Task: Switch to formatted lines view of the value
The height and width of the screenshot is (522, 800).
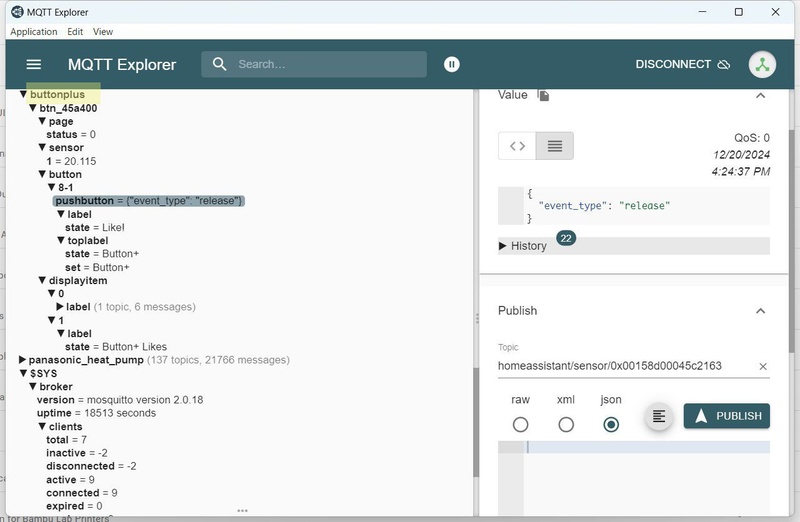Action: pos(555,146)
